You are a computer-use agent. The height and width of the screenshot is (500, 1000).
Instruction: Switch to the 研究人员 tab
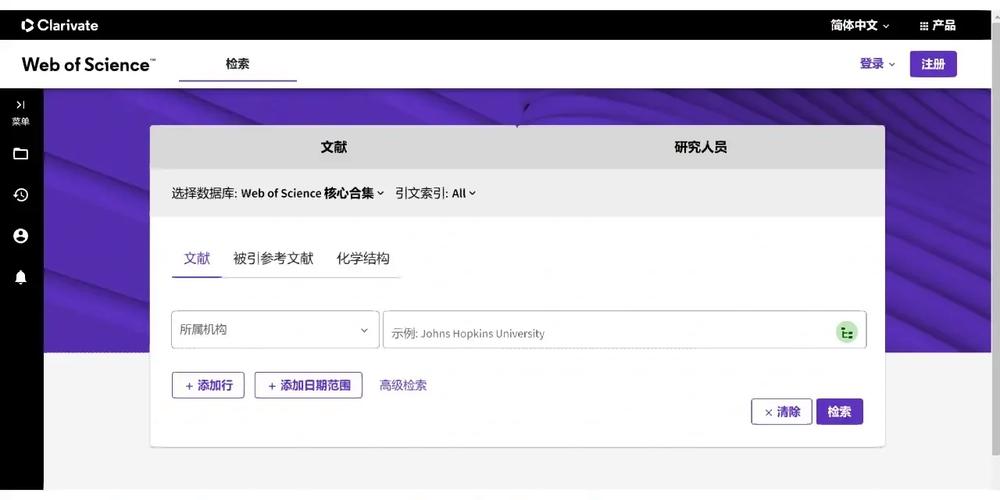click(x=700, y=147)
